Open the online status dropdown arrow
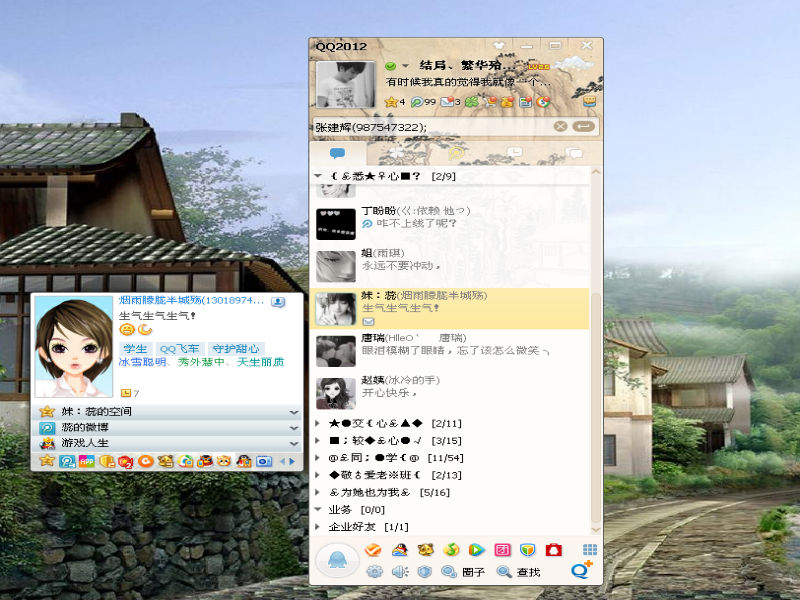The image size is (800, 600). coord(405,66)
